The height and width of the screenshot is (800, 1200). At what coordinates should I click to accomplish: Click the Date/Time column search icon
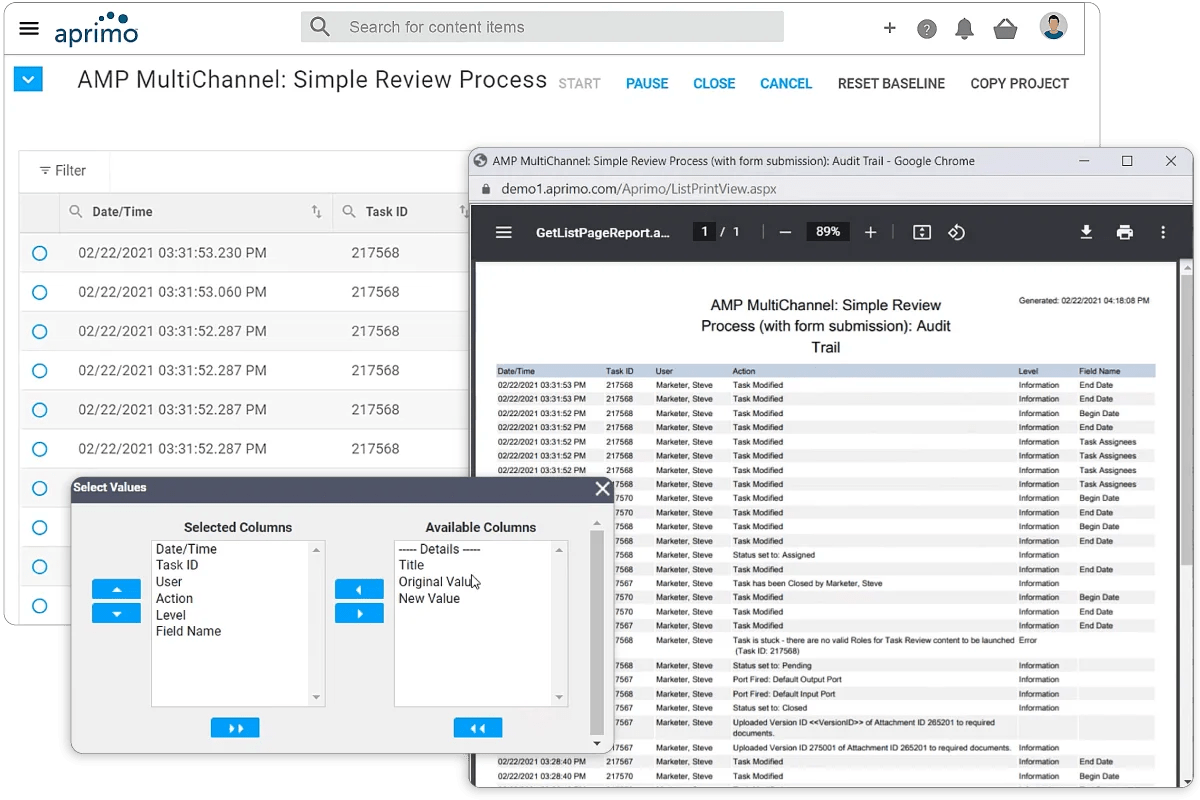(76, 212)
